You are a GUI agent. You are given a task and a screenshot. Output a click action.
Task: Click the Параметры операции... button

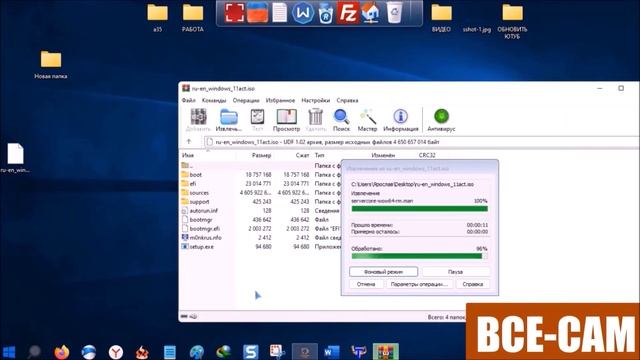point(419,284)
